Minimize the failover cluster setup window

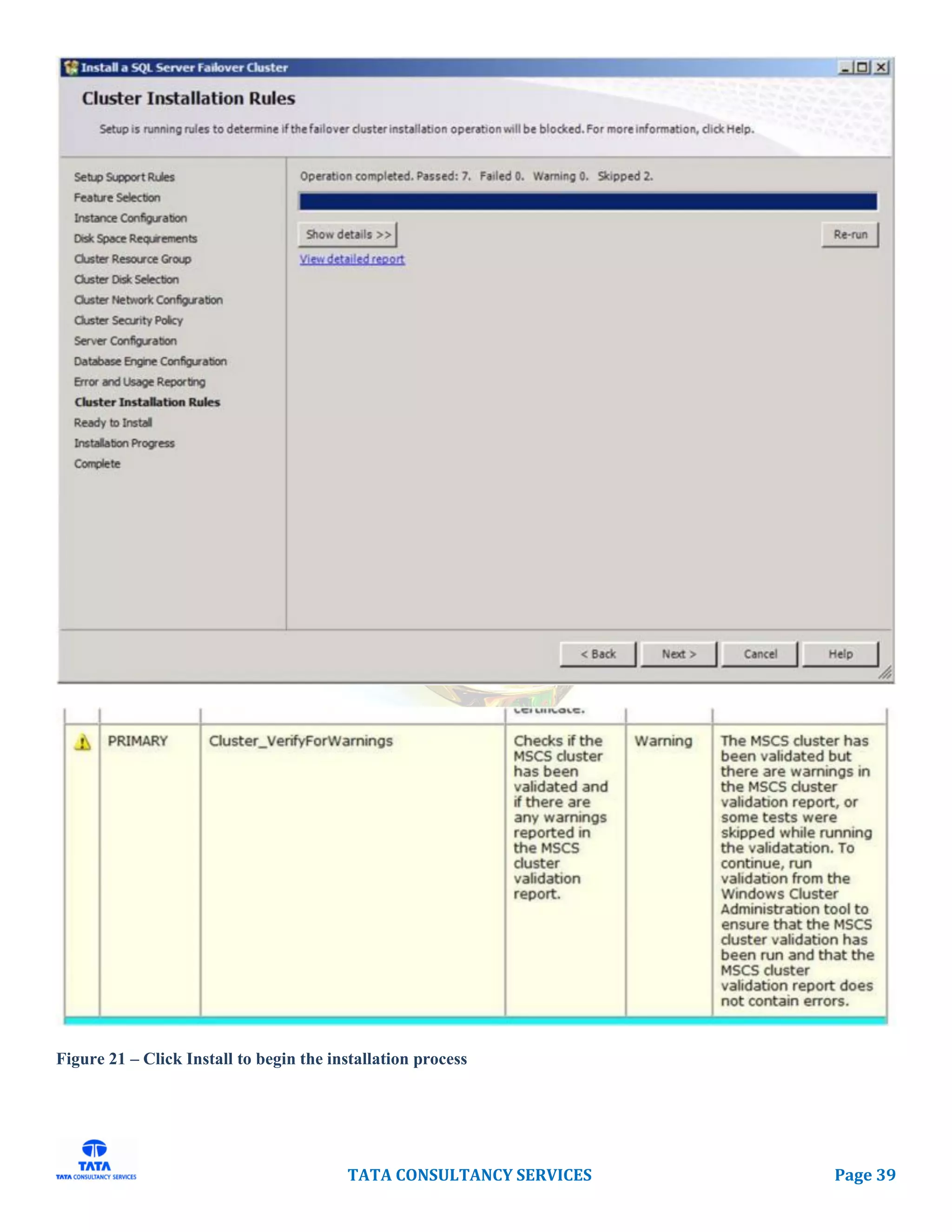point(845,68)
